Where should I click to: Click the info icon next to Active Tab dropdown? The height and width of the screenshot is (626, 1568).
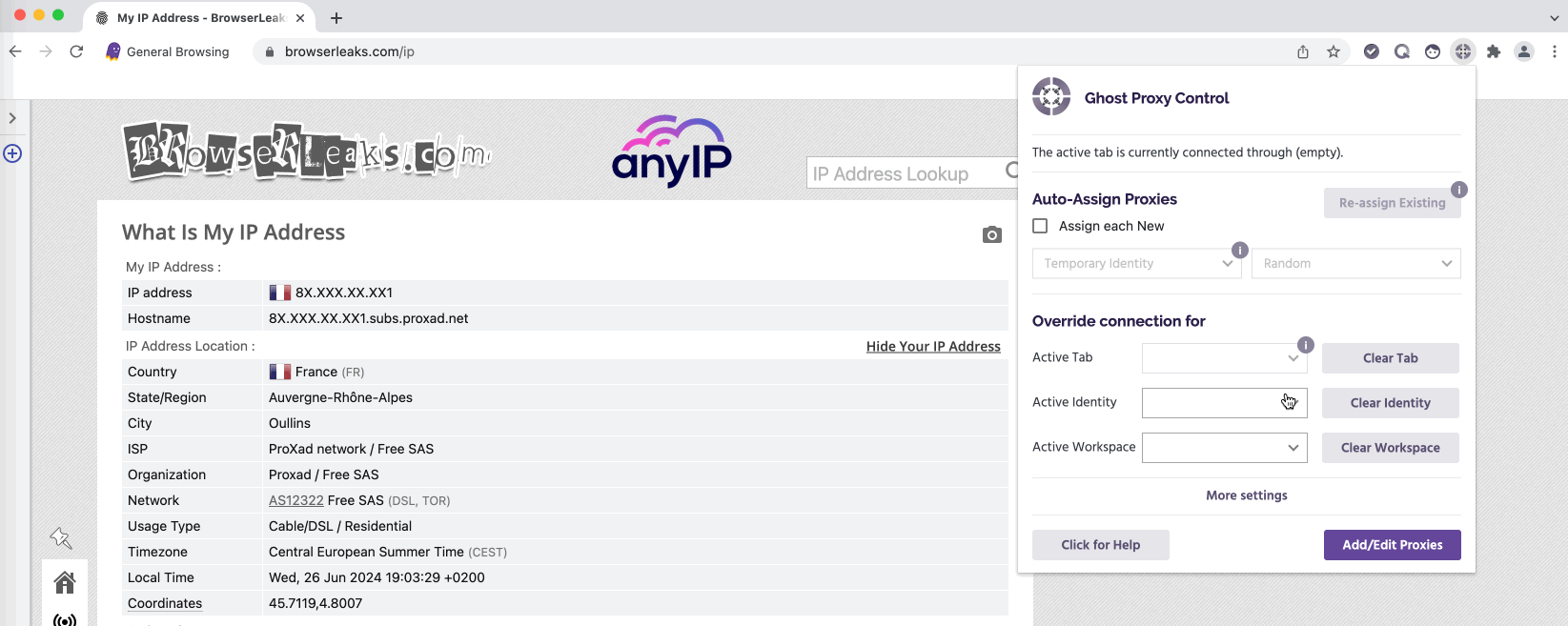click(1306, 344)
